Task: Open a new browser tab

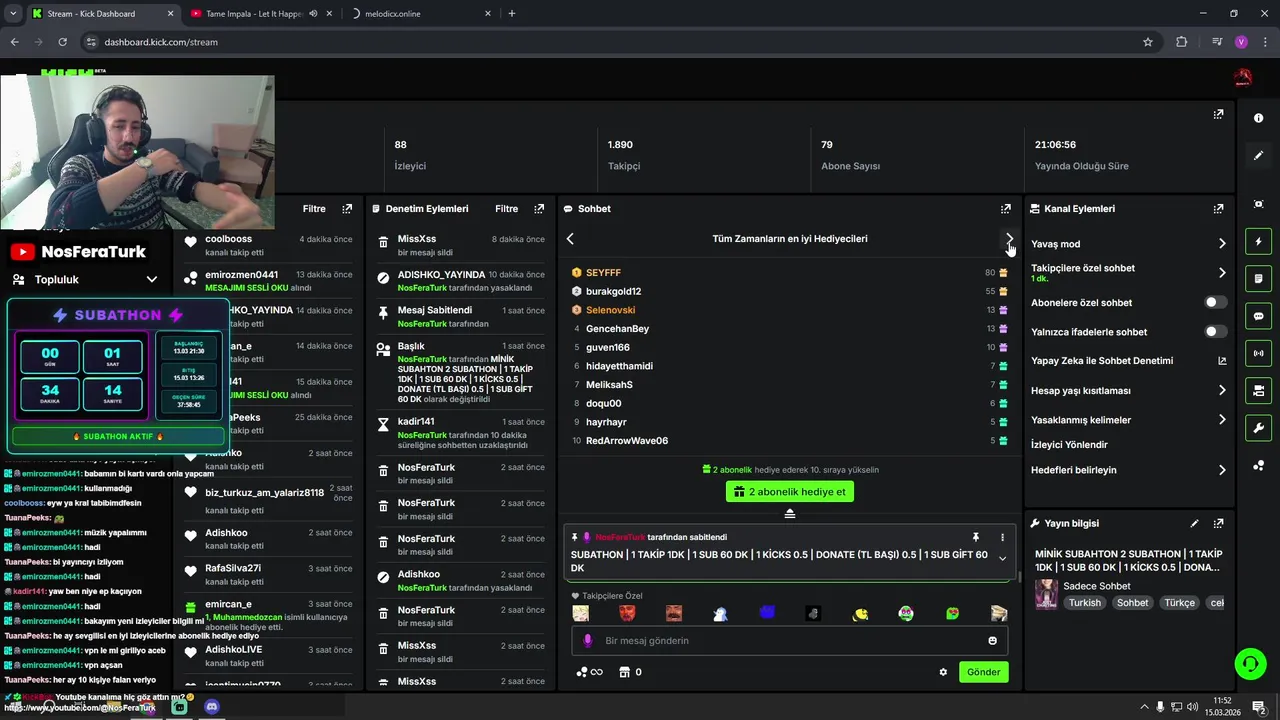Action: point(512,14)
